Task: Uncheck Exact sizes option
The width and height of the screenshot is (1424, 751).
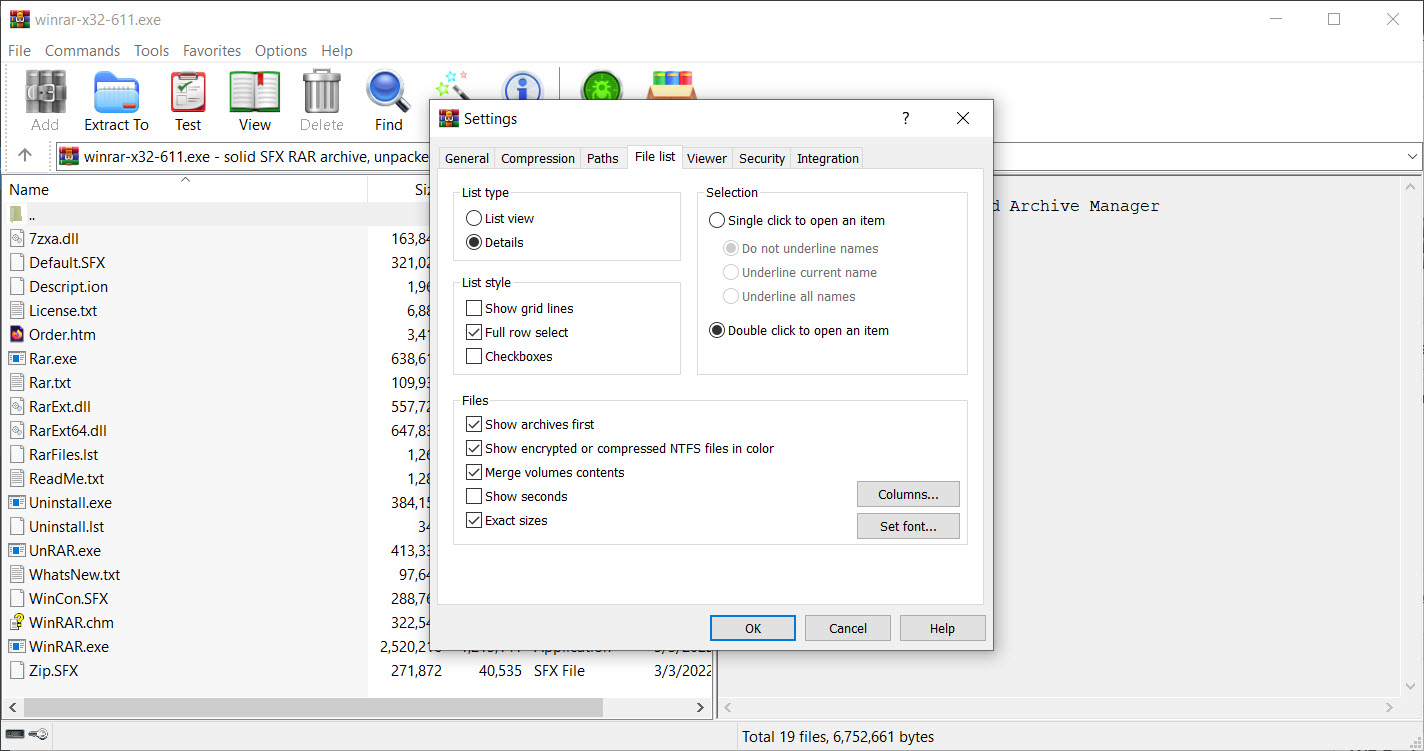Action: (x=474, y=520)
